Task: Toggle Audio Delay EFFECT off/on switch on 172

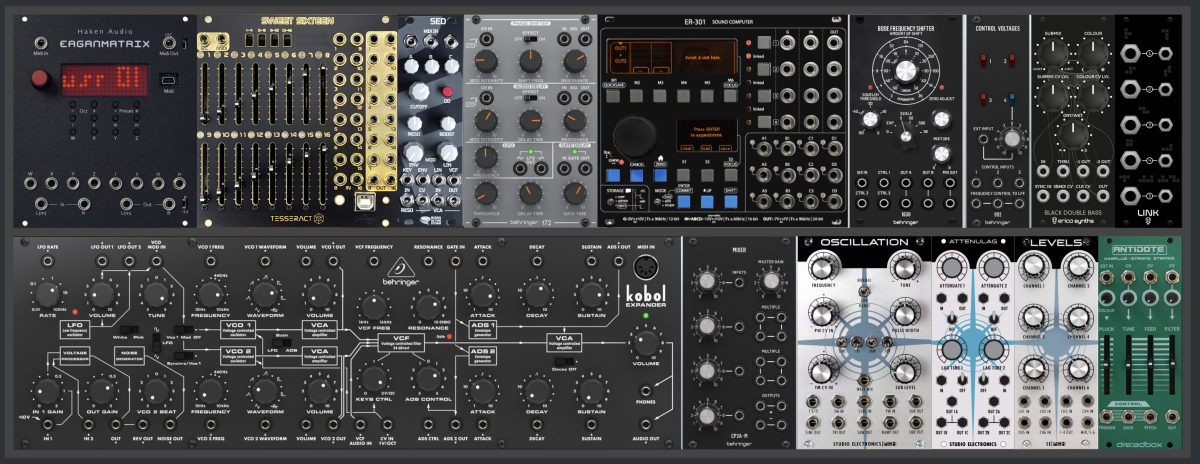Action: pos(531,98)
